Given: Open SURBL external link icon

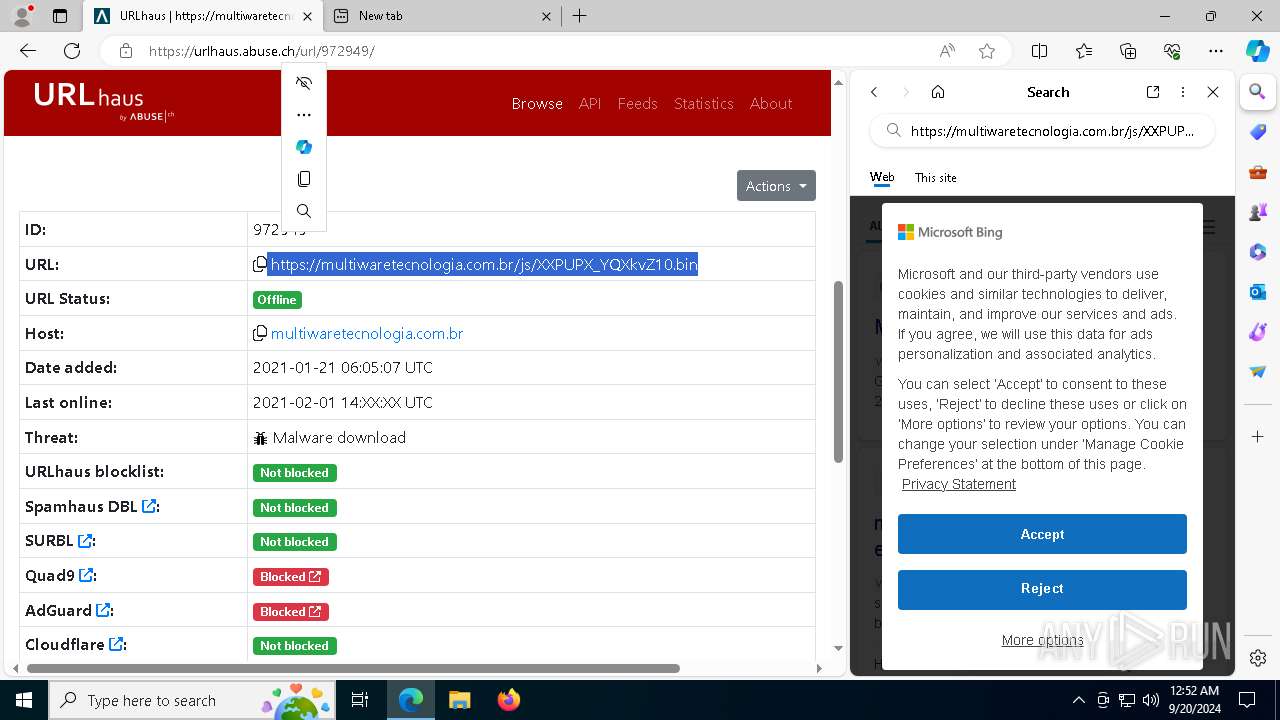Looking at the screenshot, I should coord(86,541).
